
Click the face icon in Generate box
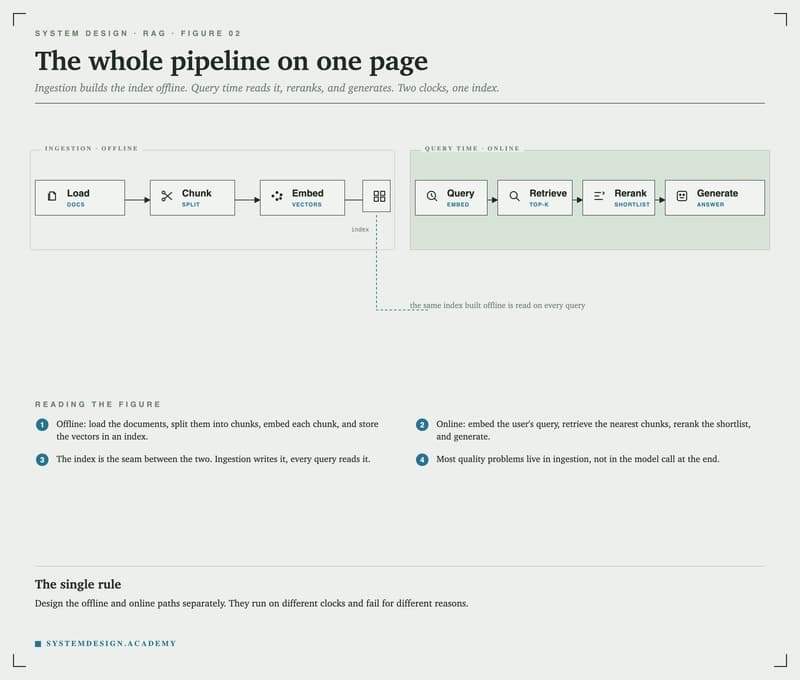(682, 196)
